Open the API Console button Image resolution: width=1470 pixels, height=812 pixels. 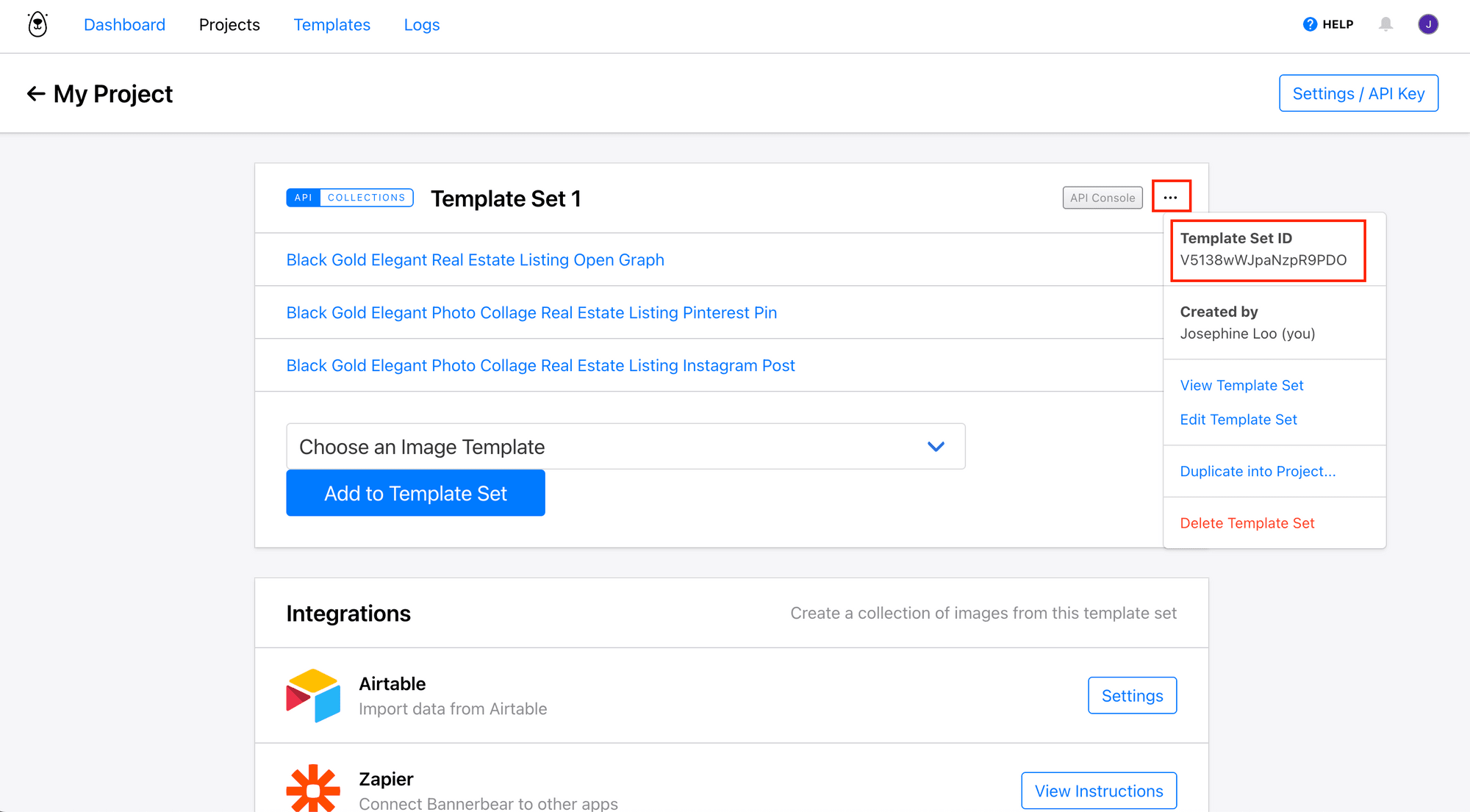(x=1102, y=198)
